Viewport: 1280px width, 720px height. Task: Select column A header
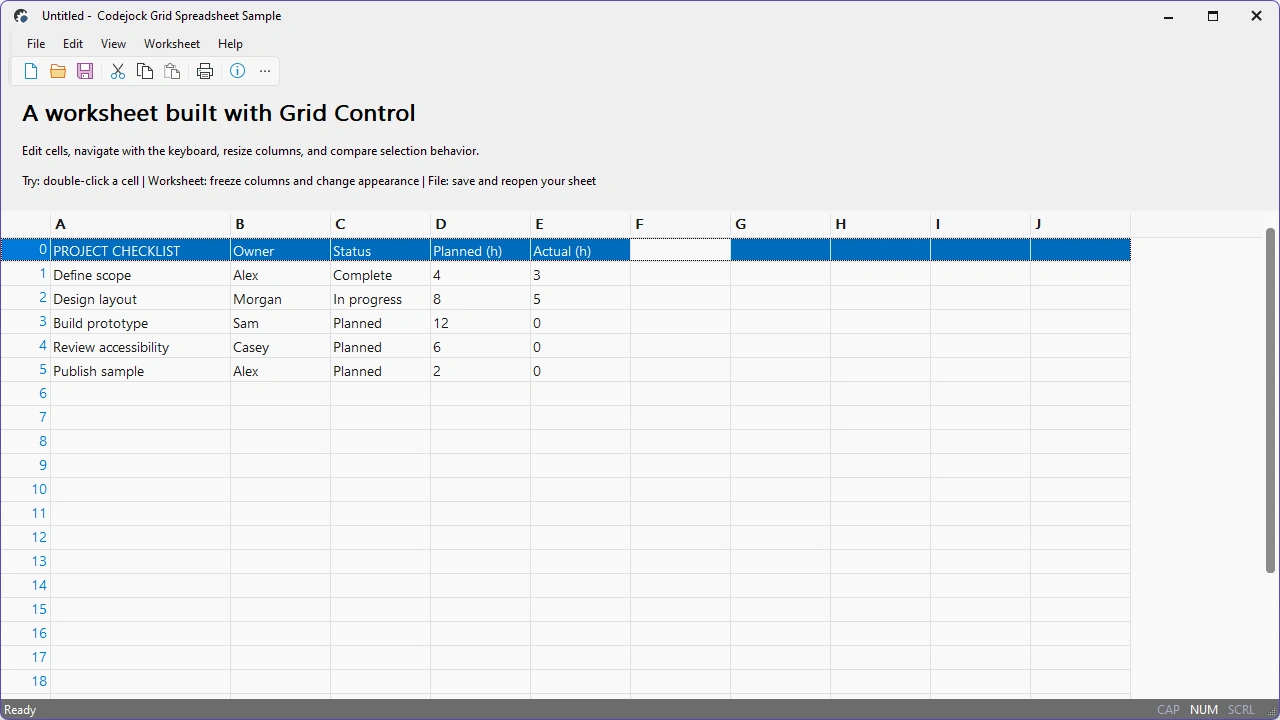[140, 224]
